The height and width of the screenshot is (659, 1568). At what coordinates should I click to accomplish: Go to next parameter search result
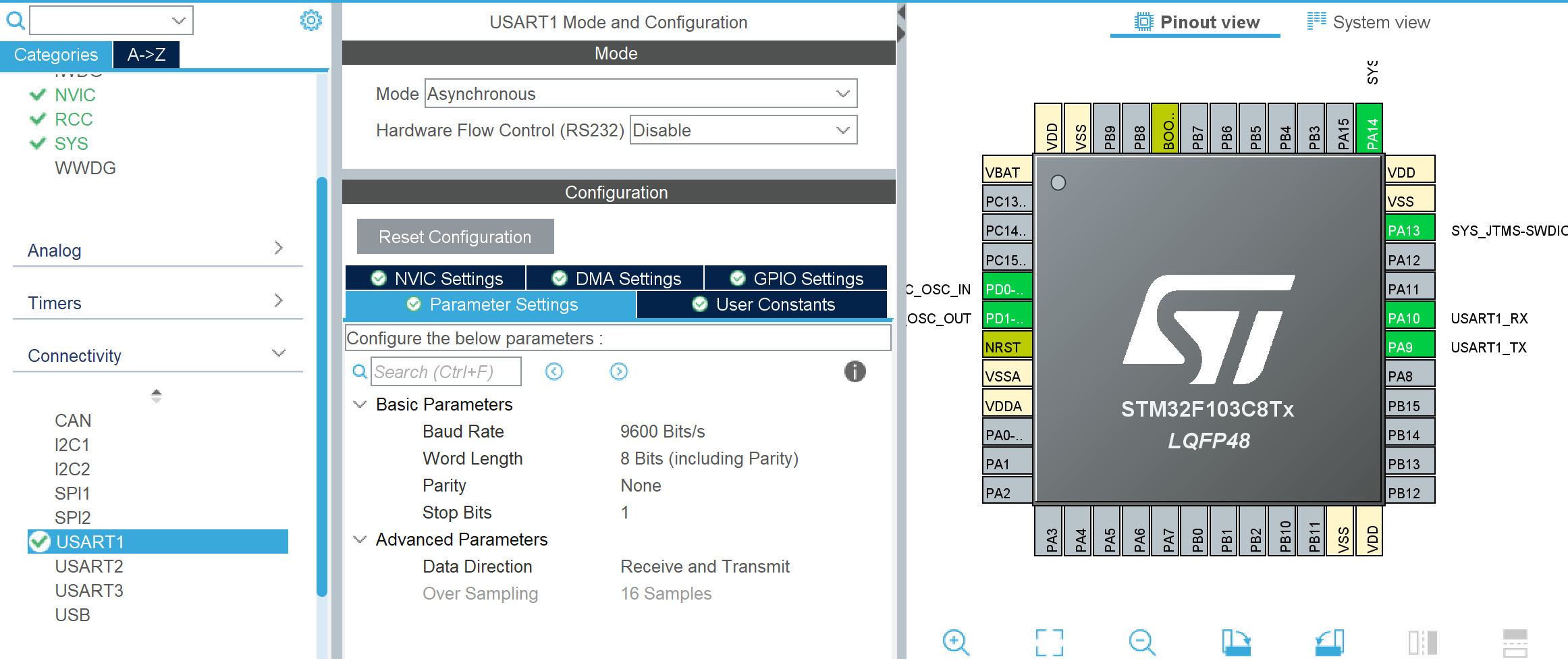[x=618, y=371]
